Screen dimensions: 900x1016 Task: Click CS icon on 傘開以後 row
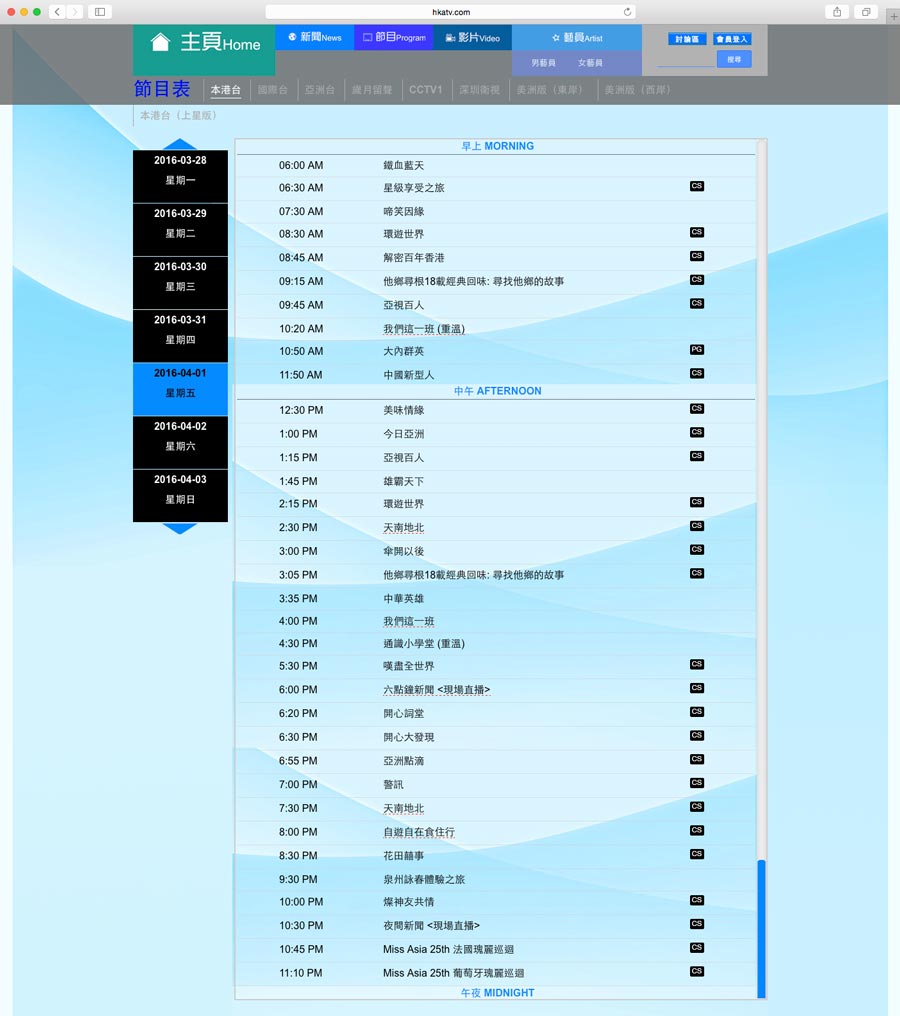(697, 549)
